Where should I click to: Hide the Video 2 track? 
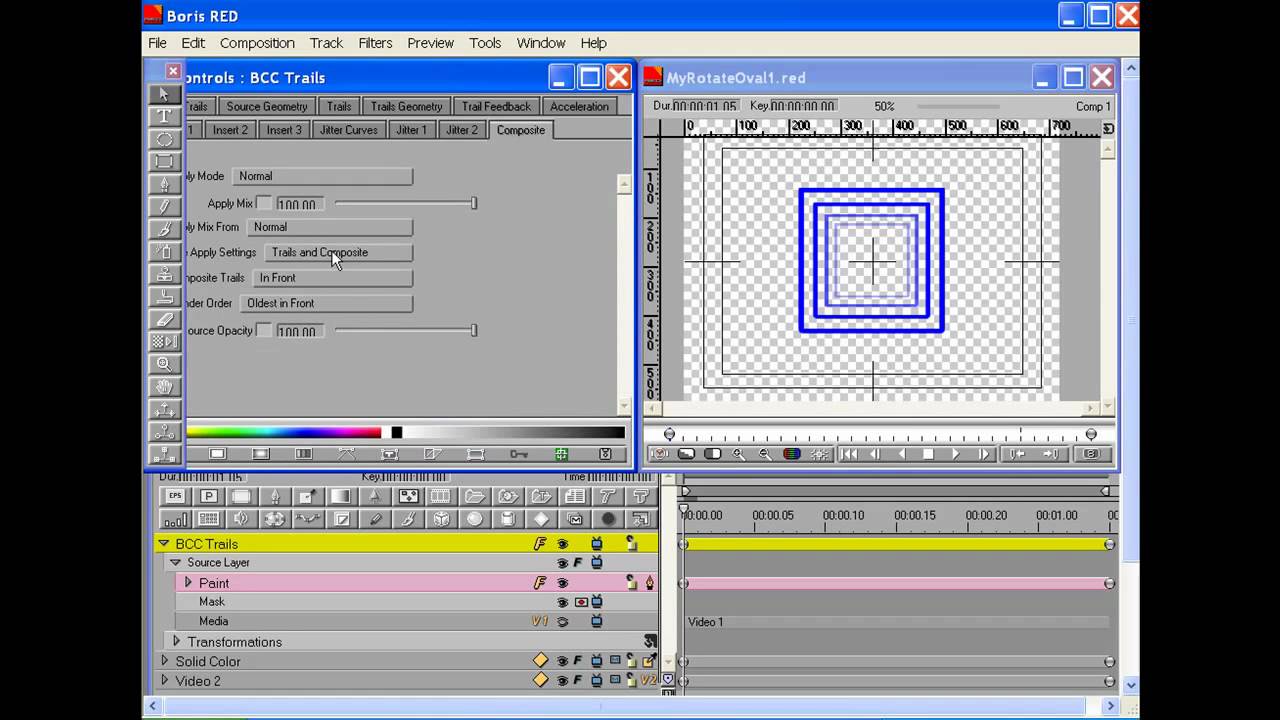point(562,681)
